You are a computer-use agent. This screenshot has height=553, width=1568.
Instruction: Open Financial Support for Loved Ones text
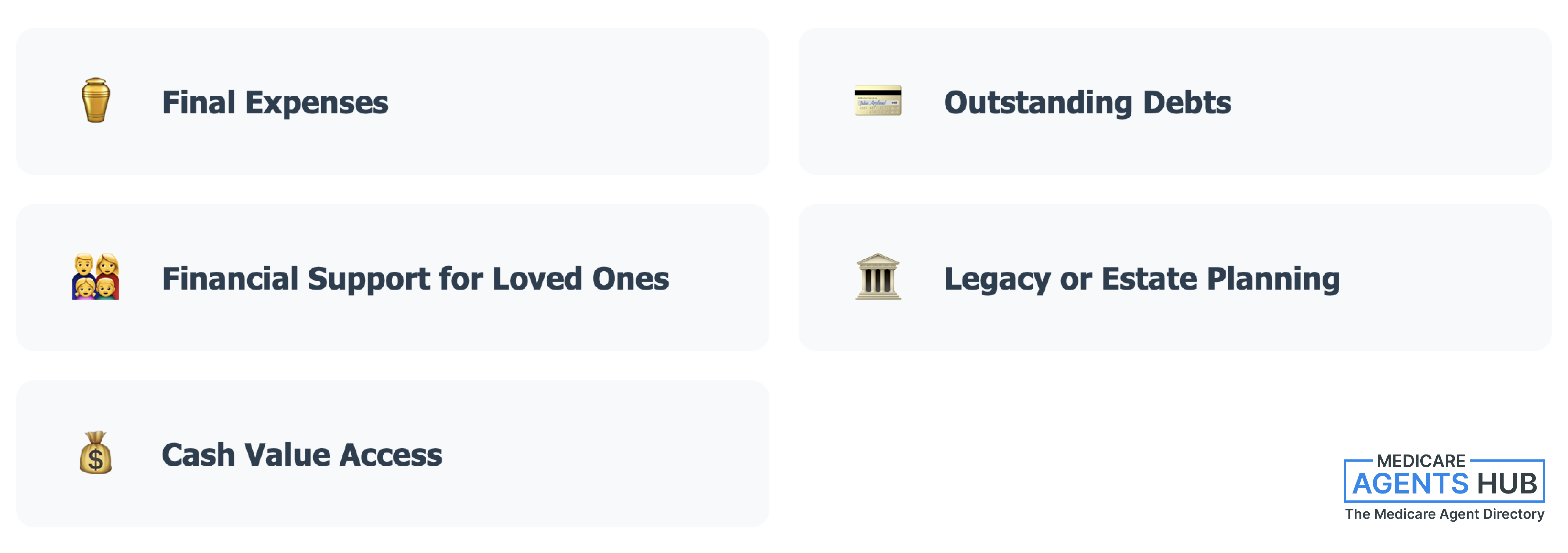point(415,279)
